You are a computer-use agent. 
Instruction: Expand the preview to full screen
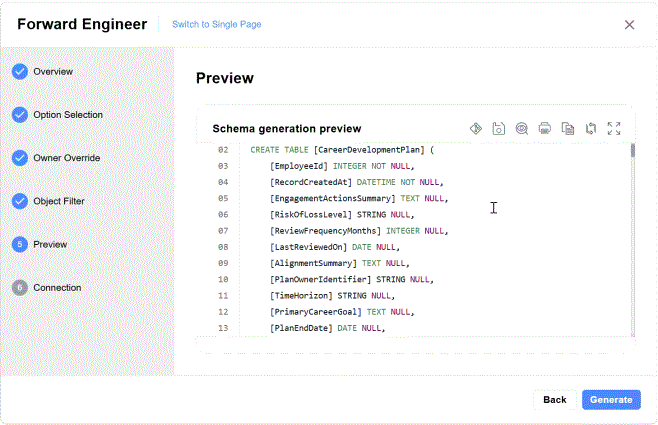point(614,128)
